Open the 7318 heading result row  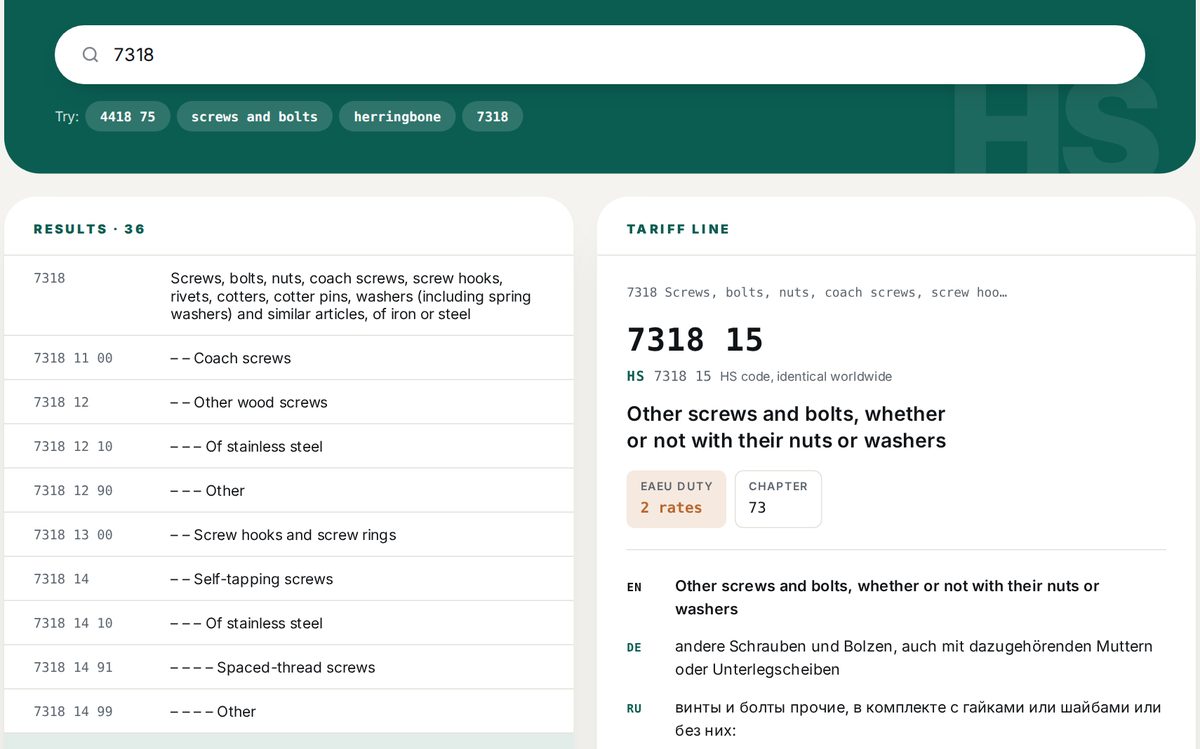[289, 296]
